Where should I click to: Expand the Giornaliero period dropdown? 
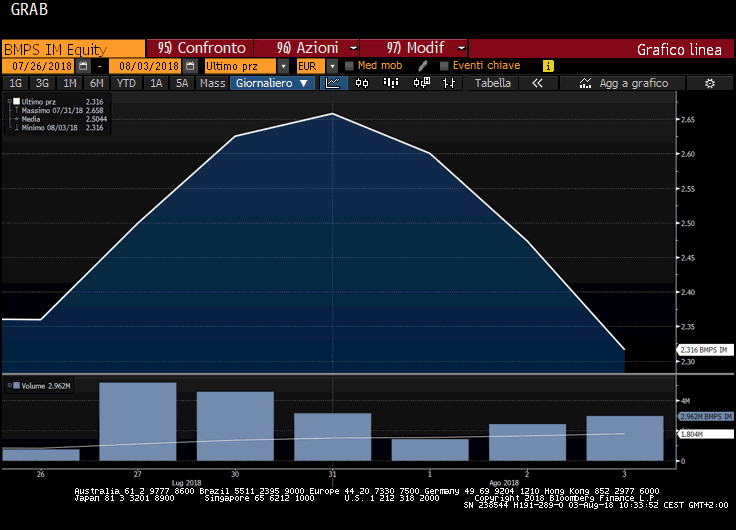pyautogui.click(x=273, y=83)
